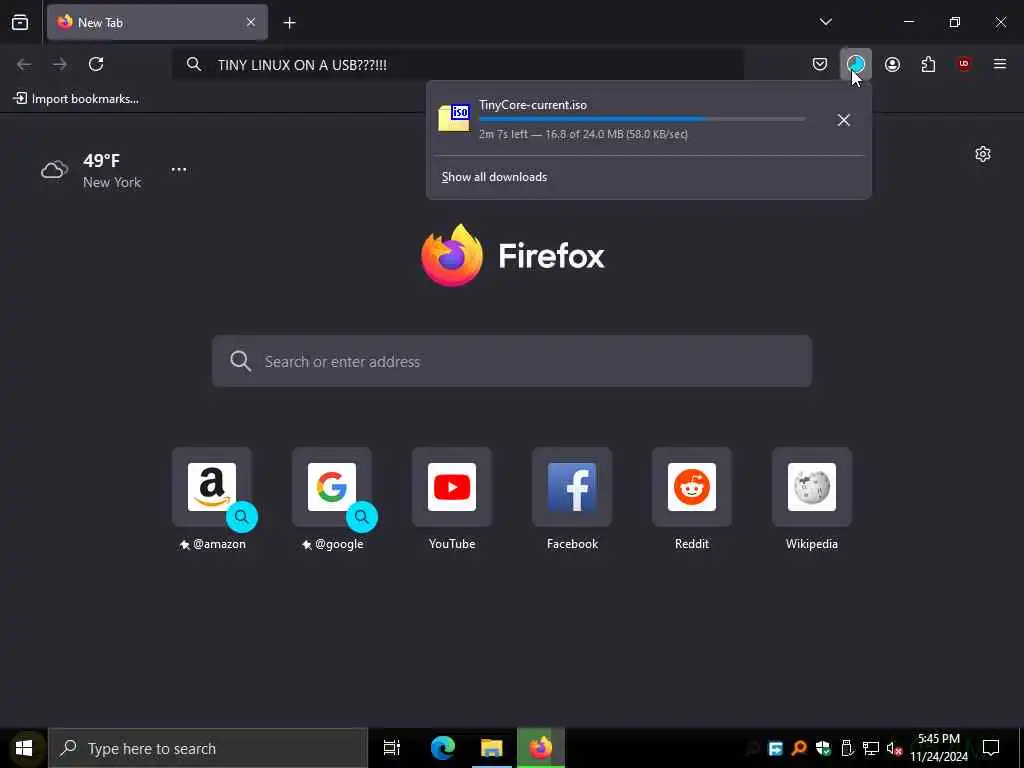The width and height of the screenshot is (1024, 768).
Task: Open the network status tray icon
Action: (x=871, y=748)
